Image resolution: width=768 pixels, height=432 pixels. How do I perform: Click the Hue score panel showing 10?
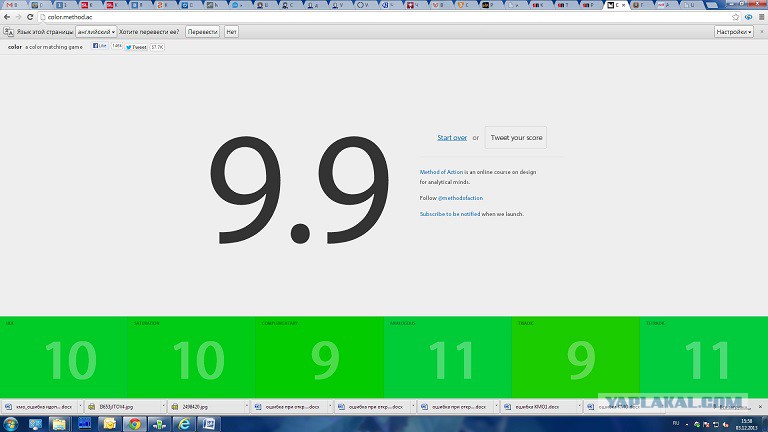coord(64,357)
